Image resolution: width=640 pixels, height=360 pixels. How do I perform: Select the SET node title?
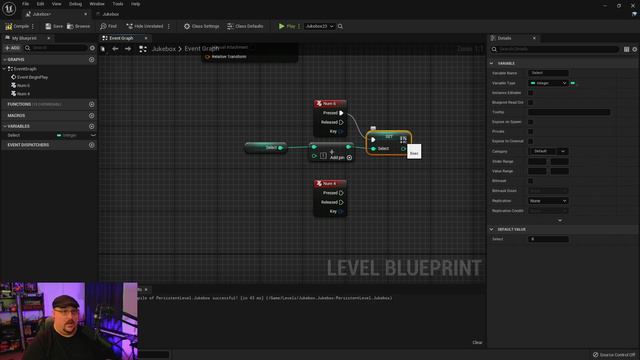tap(389, 136)
